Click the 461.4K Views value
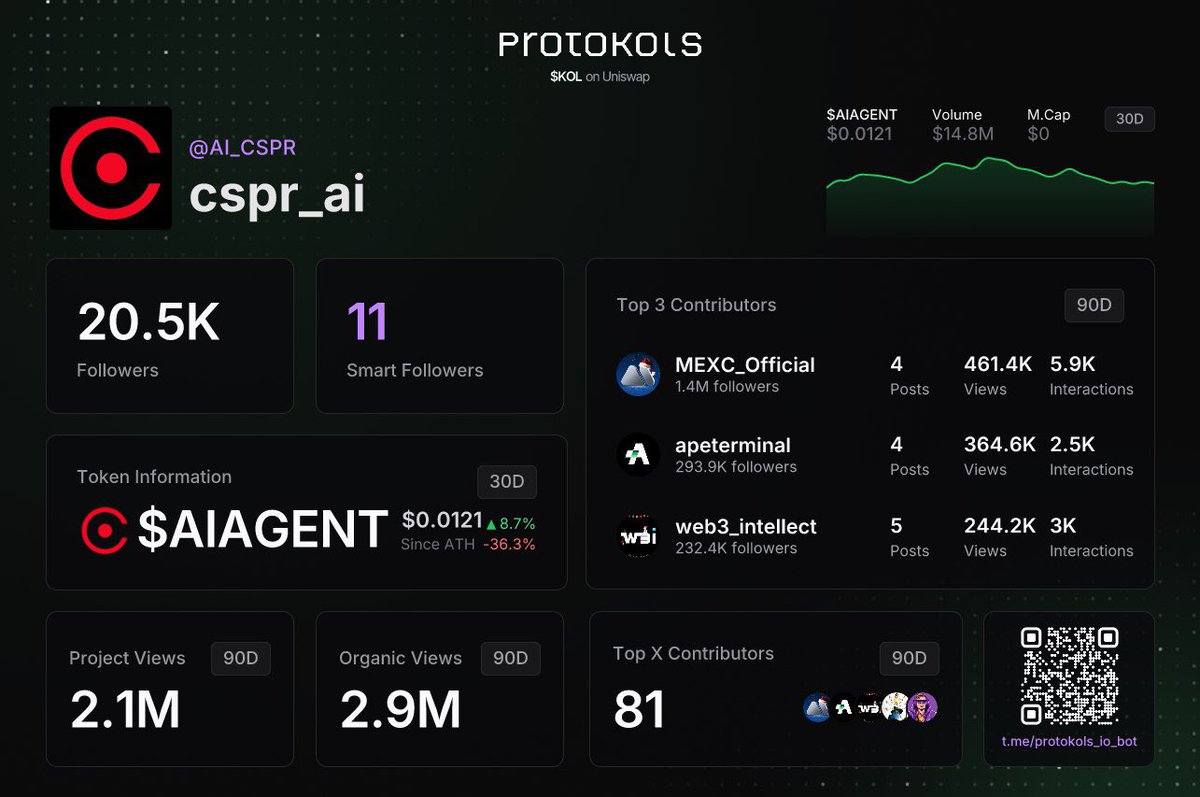The height and width of the screenshot is (797, 1200). [998, 365]
